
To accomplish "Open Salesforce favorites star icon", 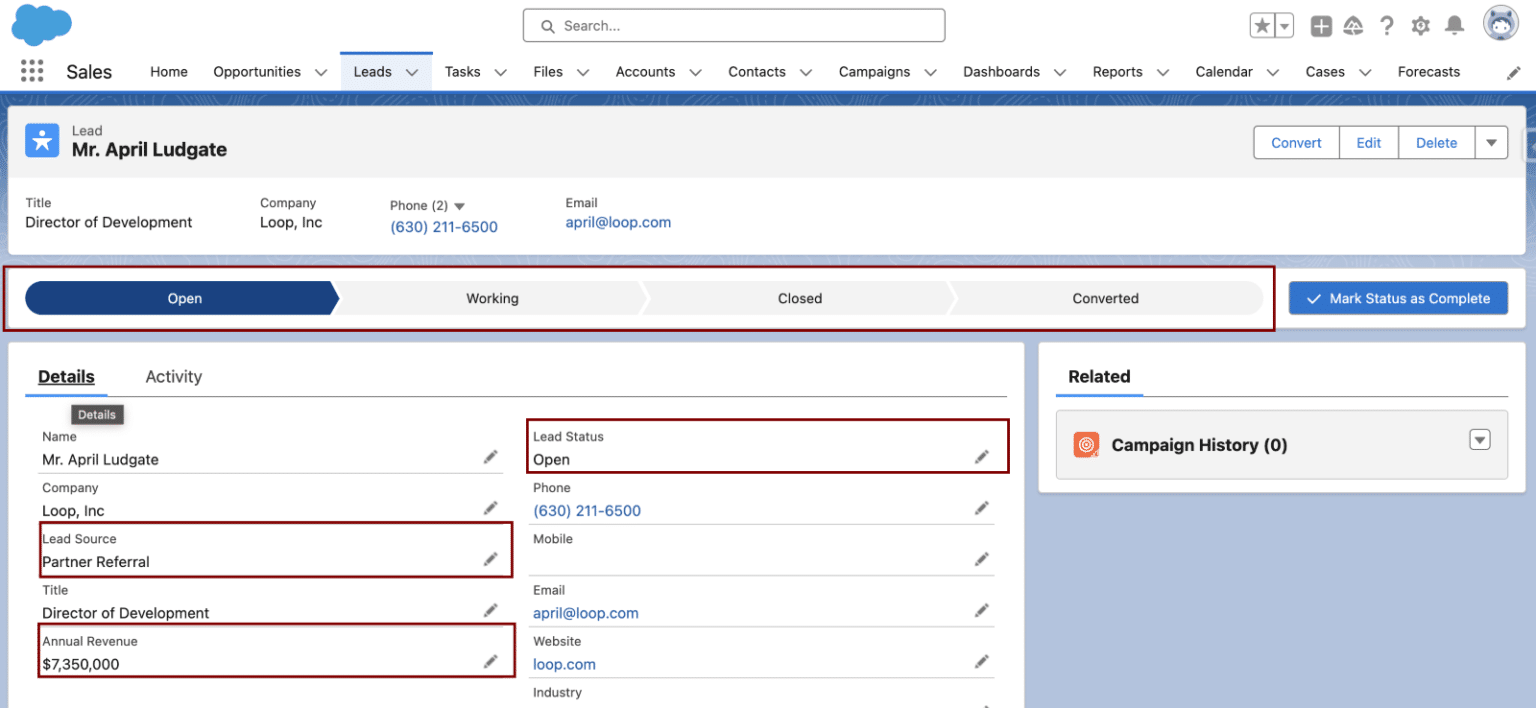I will click(1262, 25).
